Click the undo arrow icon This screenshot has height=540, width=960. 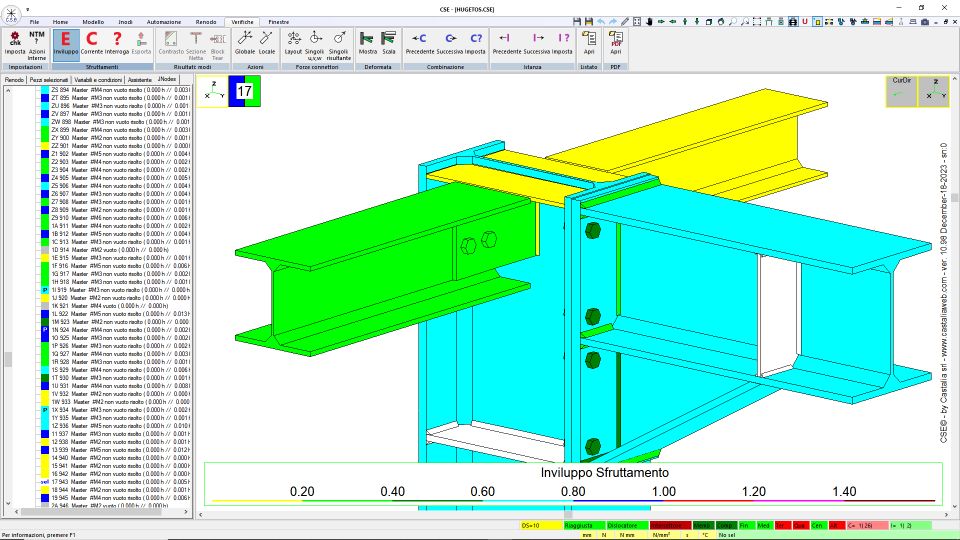click(601, 21)
